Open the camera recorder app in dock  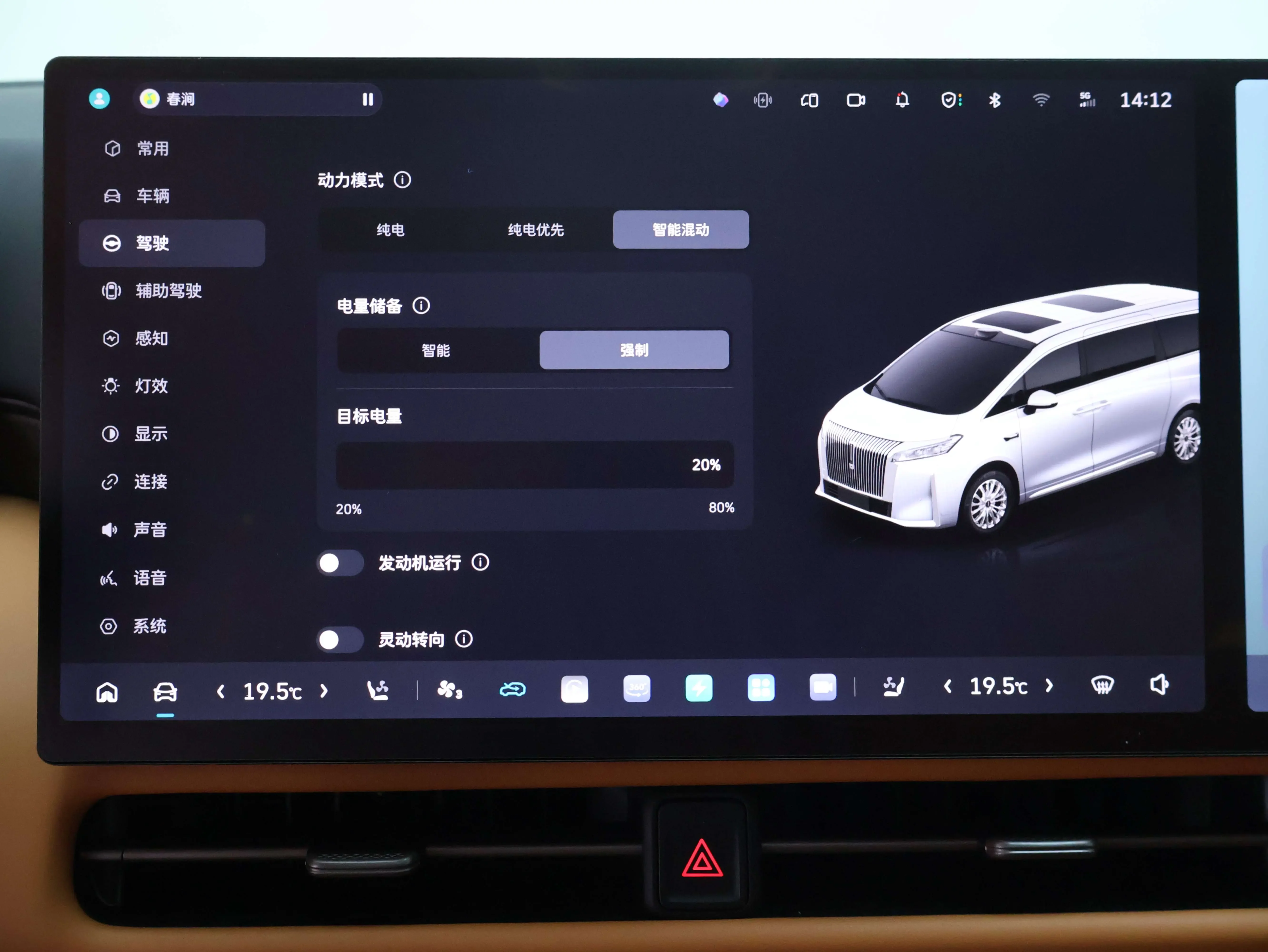coord(823,687)
